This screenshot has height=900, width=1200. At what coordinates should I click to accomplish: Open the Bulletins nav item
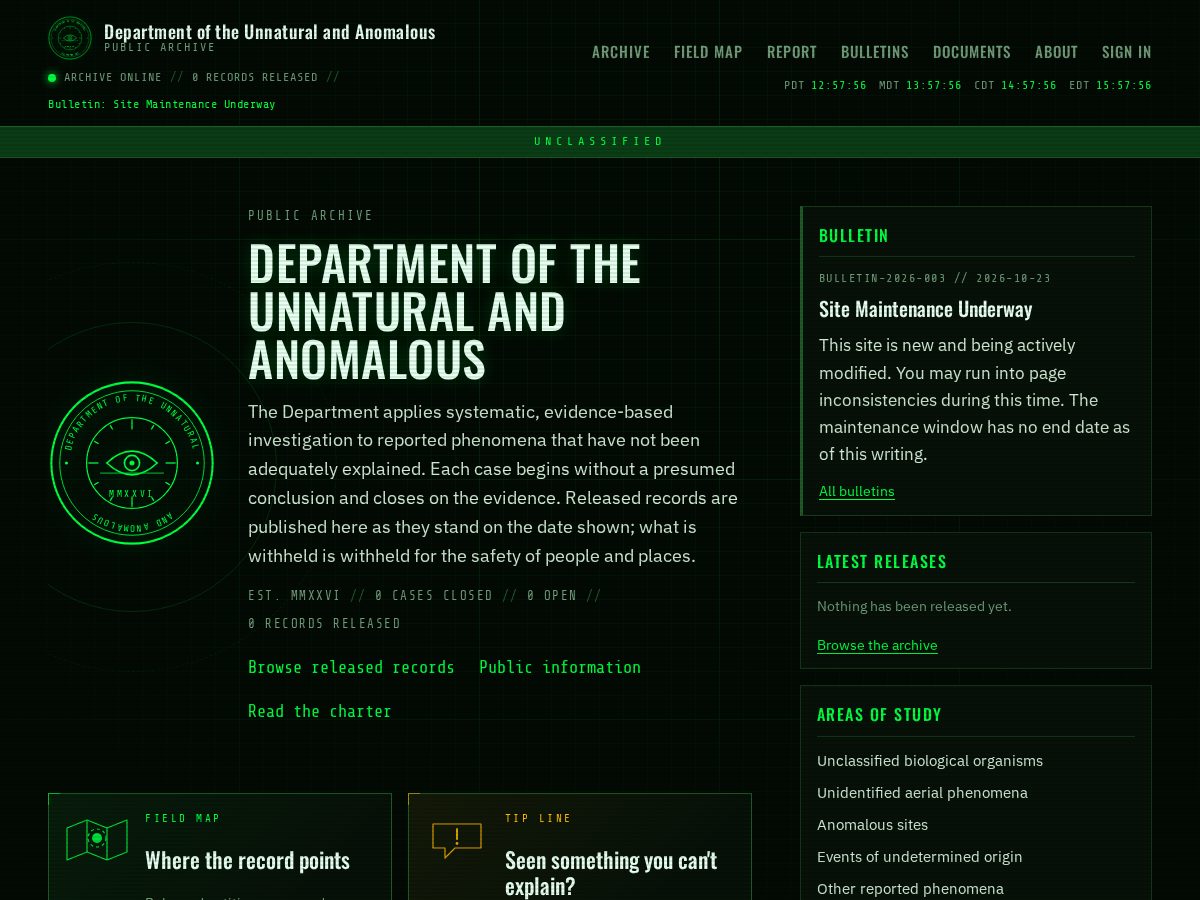click(x=875, y=52)
